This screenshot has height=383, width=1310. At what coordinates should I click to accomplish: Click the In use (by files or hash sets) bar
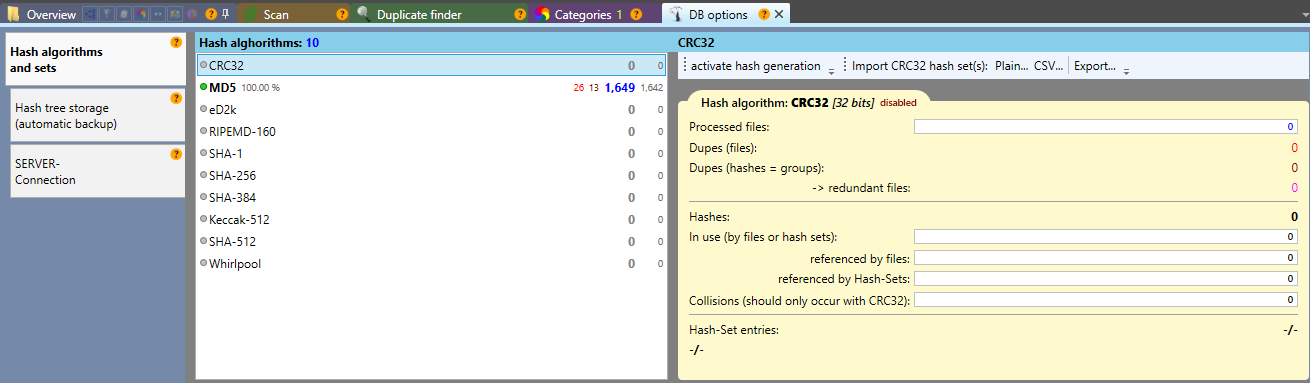coord(1106,236)
